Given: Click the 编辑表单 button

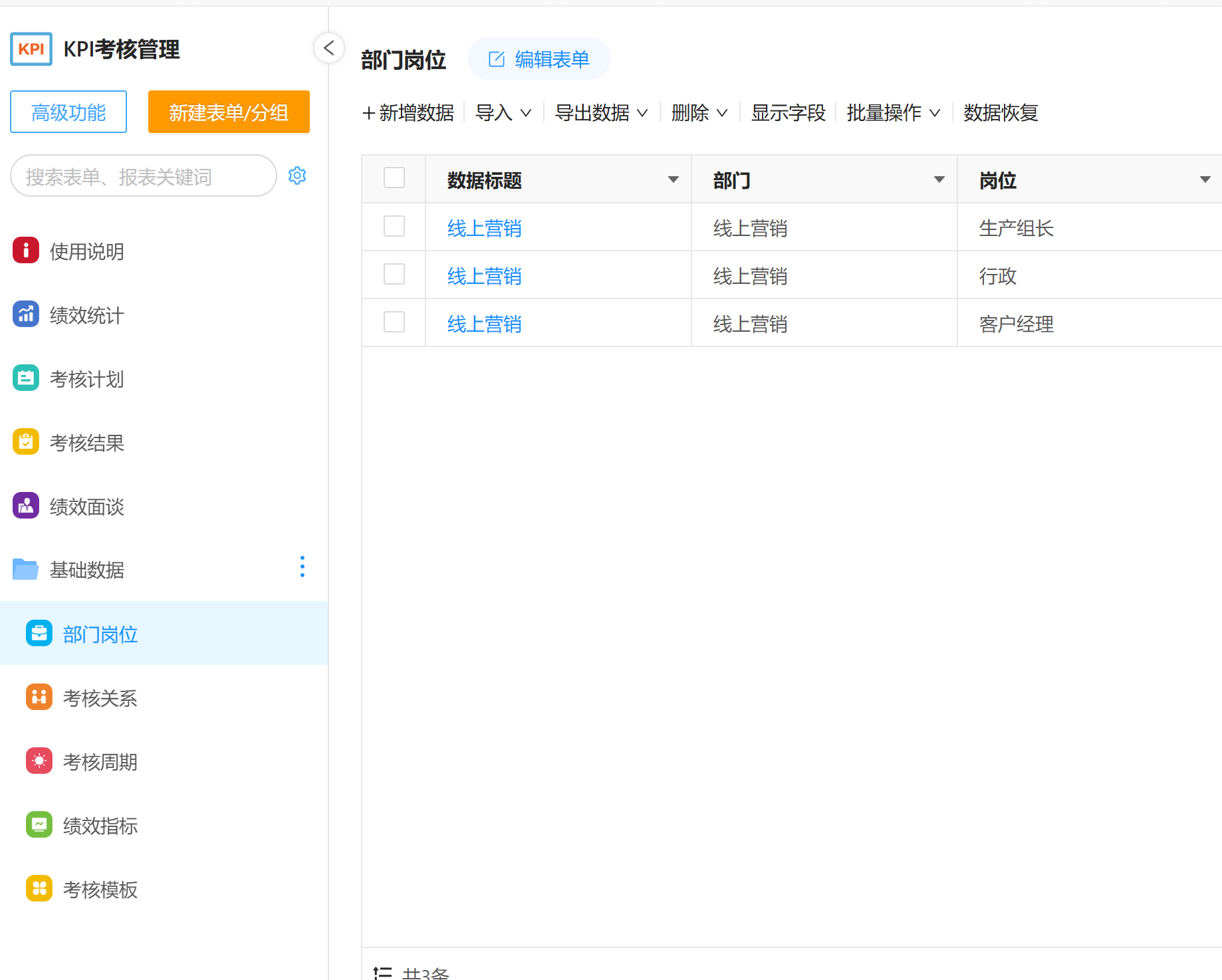Looking at the screenshot, I should coord(539,59).
